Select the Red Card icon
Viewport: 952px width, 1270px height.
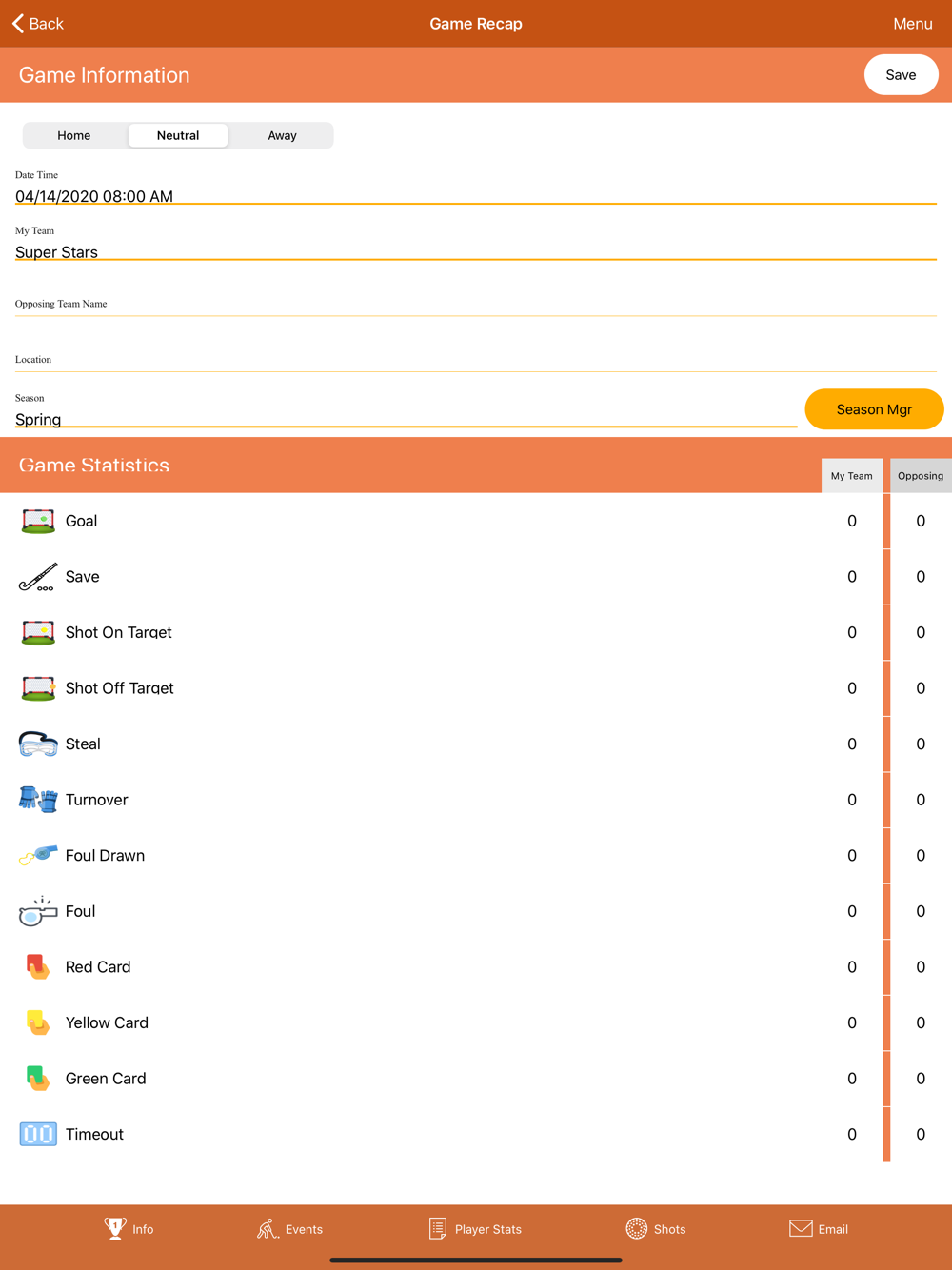(x=38, y=967)
